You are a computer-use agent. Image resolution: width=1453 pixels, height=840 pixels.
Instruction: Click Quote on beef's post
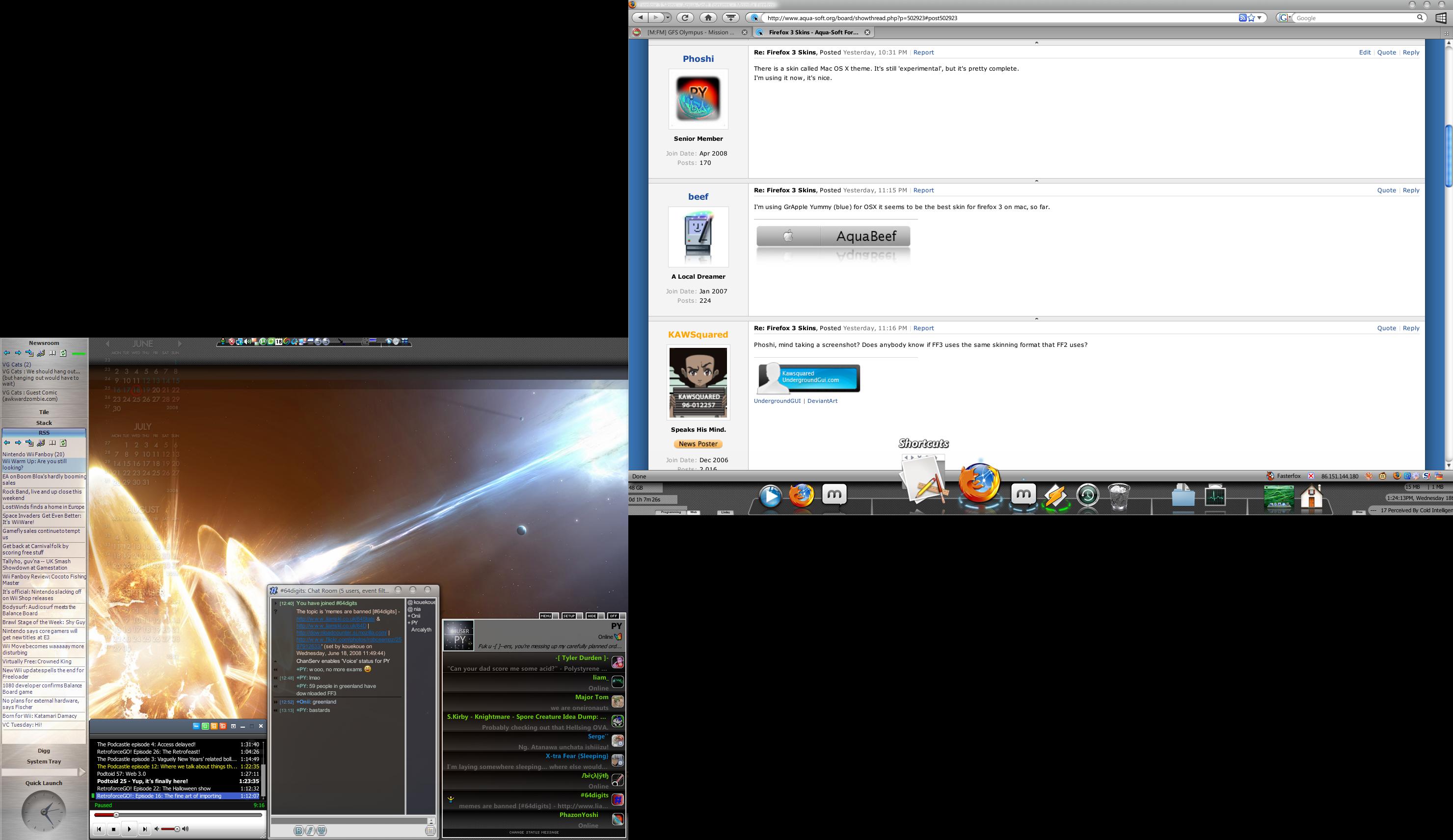pos(1386,190)
